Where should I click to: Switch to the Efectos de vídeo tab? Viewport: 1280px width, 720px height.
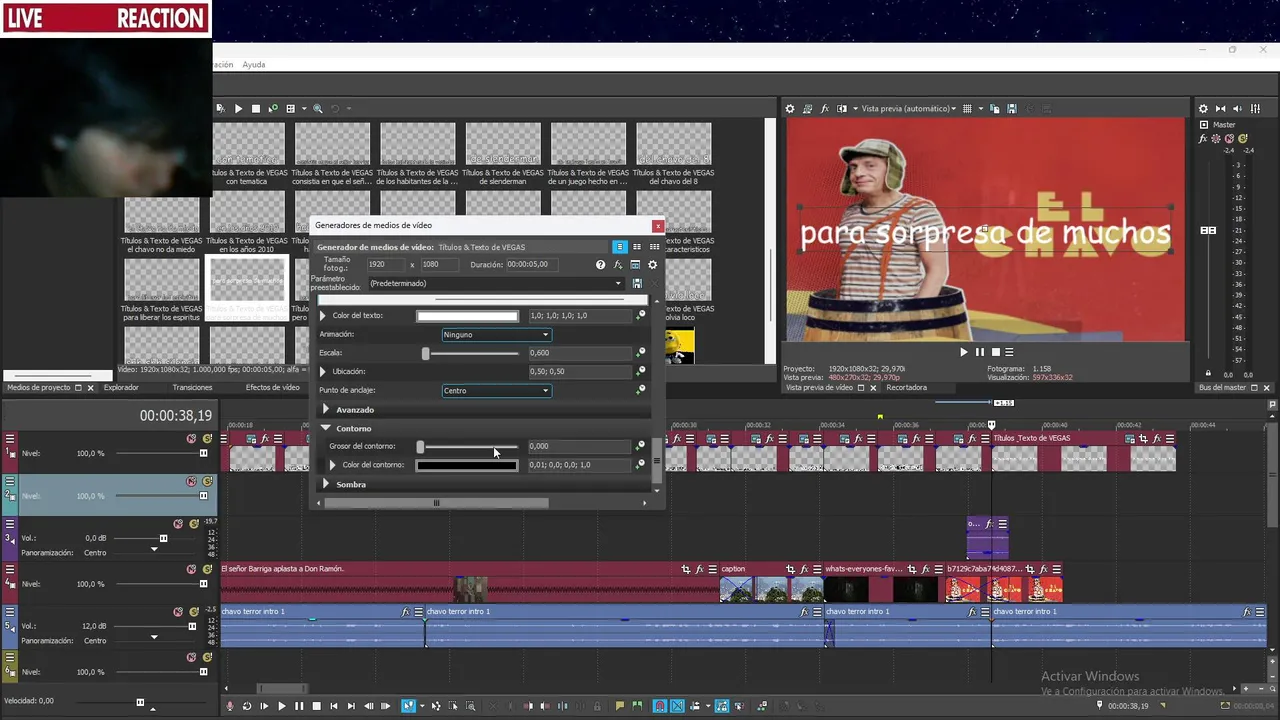[273, 388]
